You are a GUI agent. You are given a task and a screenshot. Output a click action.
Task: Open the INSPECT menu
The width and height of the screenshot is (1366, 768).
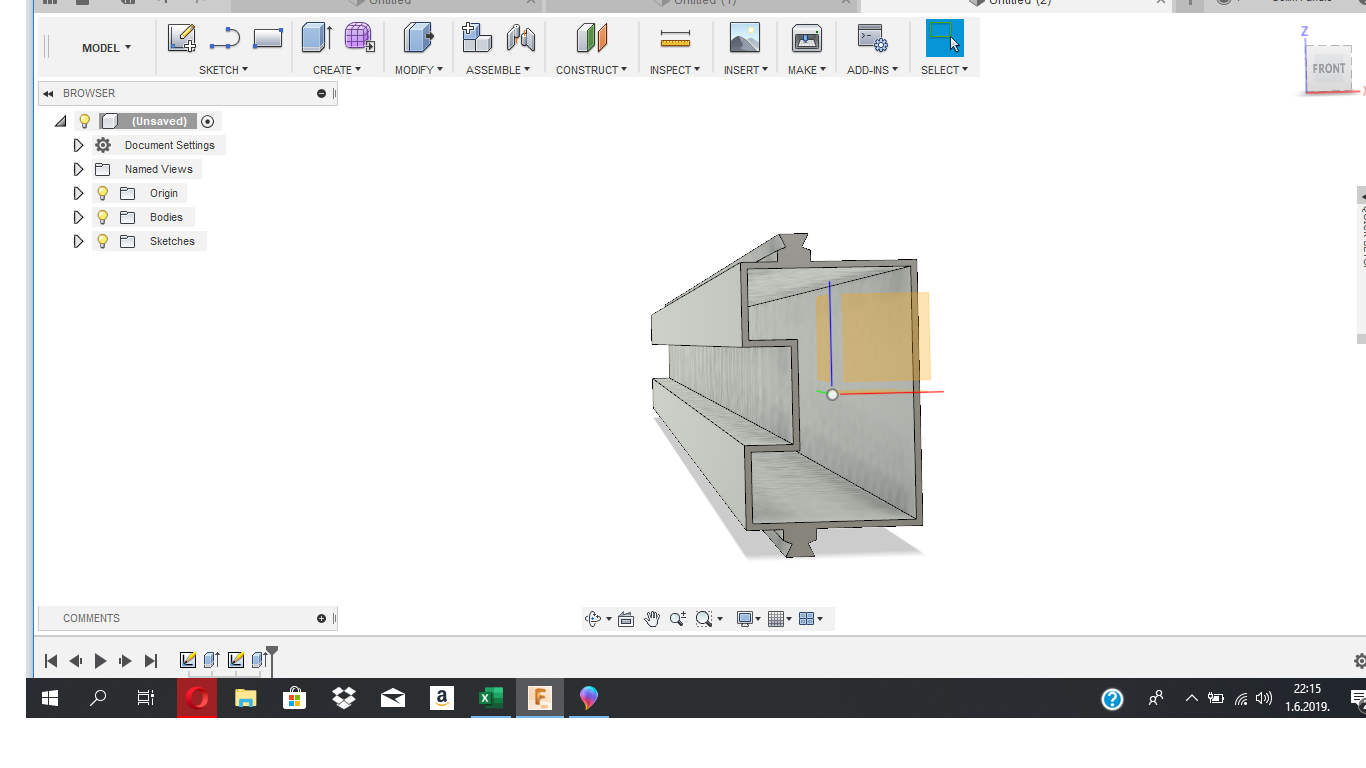(x=674, y=70)
